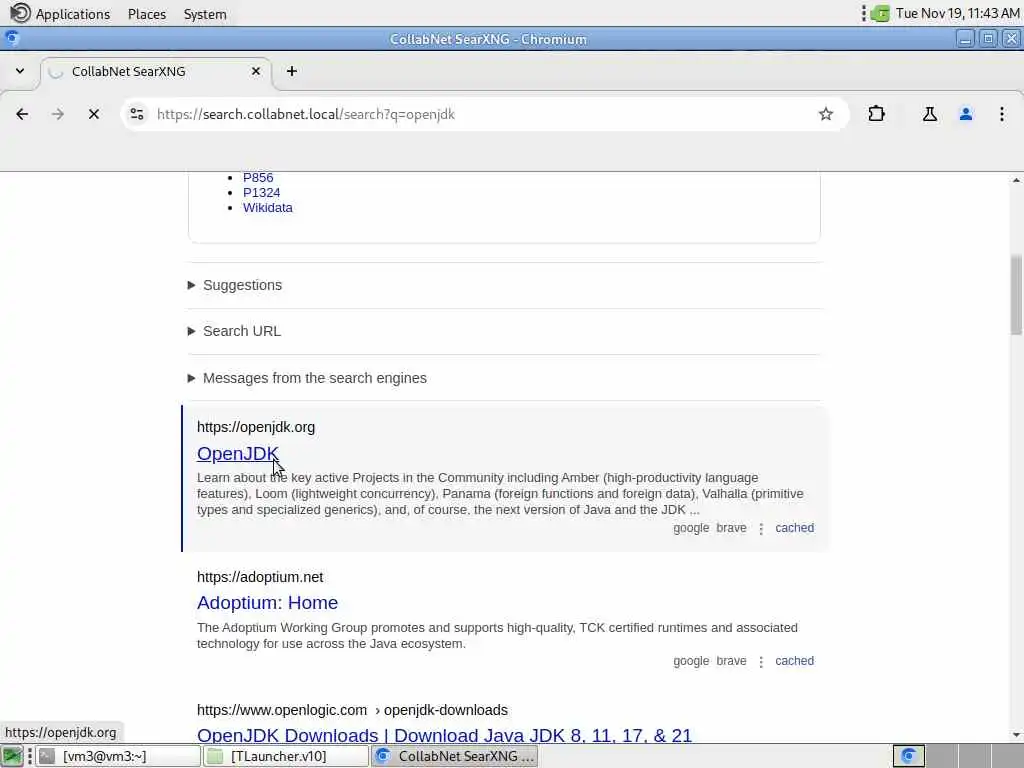
Task: Open the Places menu
Action: [147, 14]
